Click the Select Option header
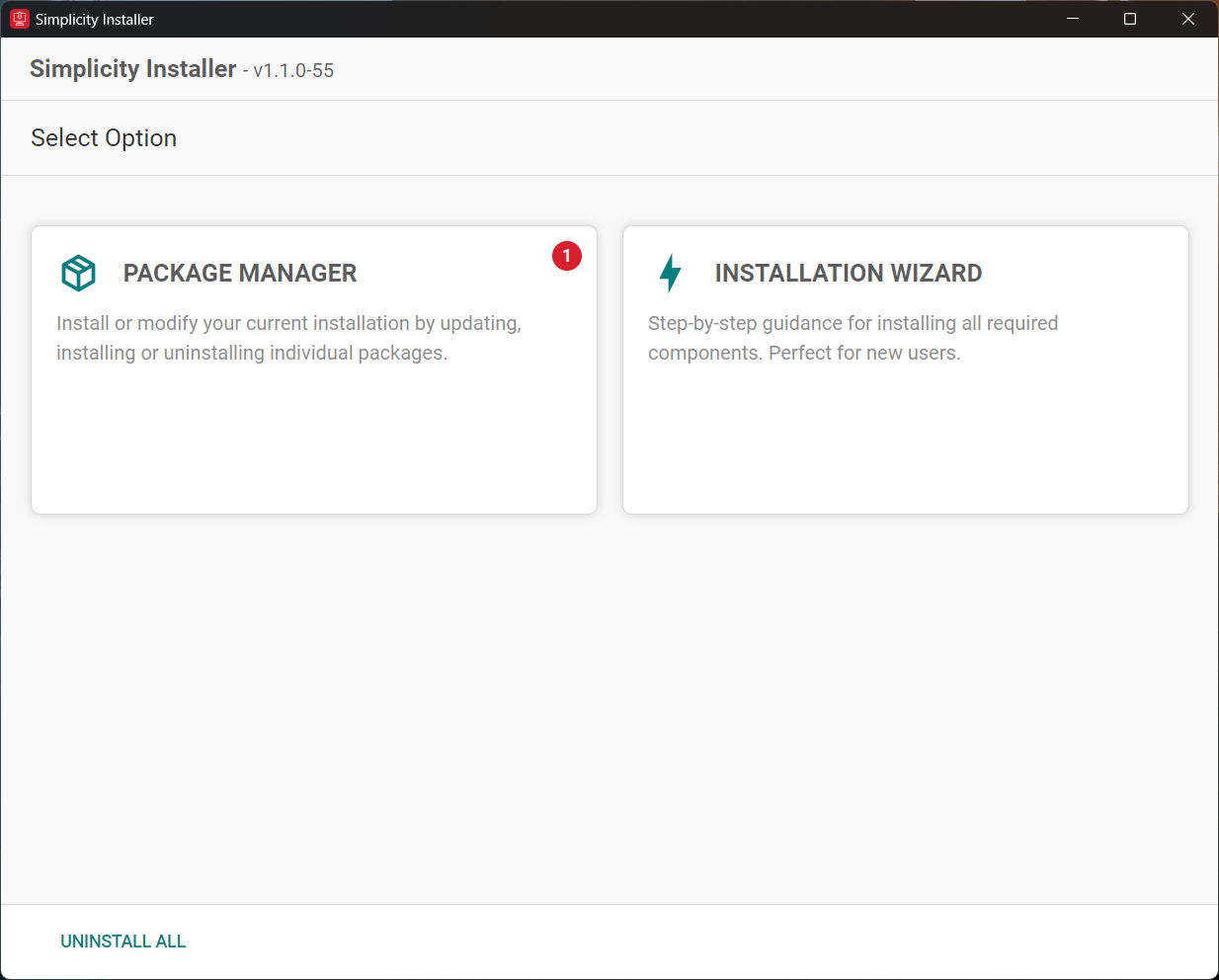 pyautogui.click(x=103, y=137)
